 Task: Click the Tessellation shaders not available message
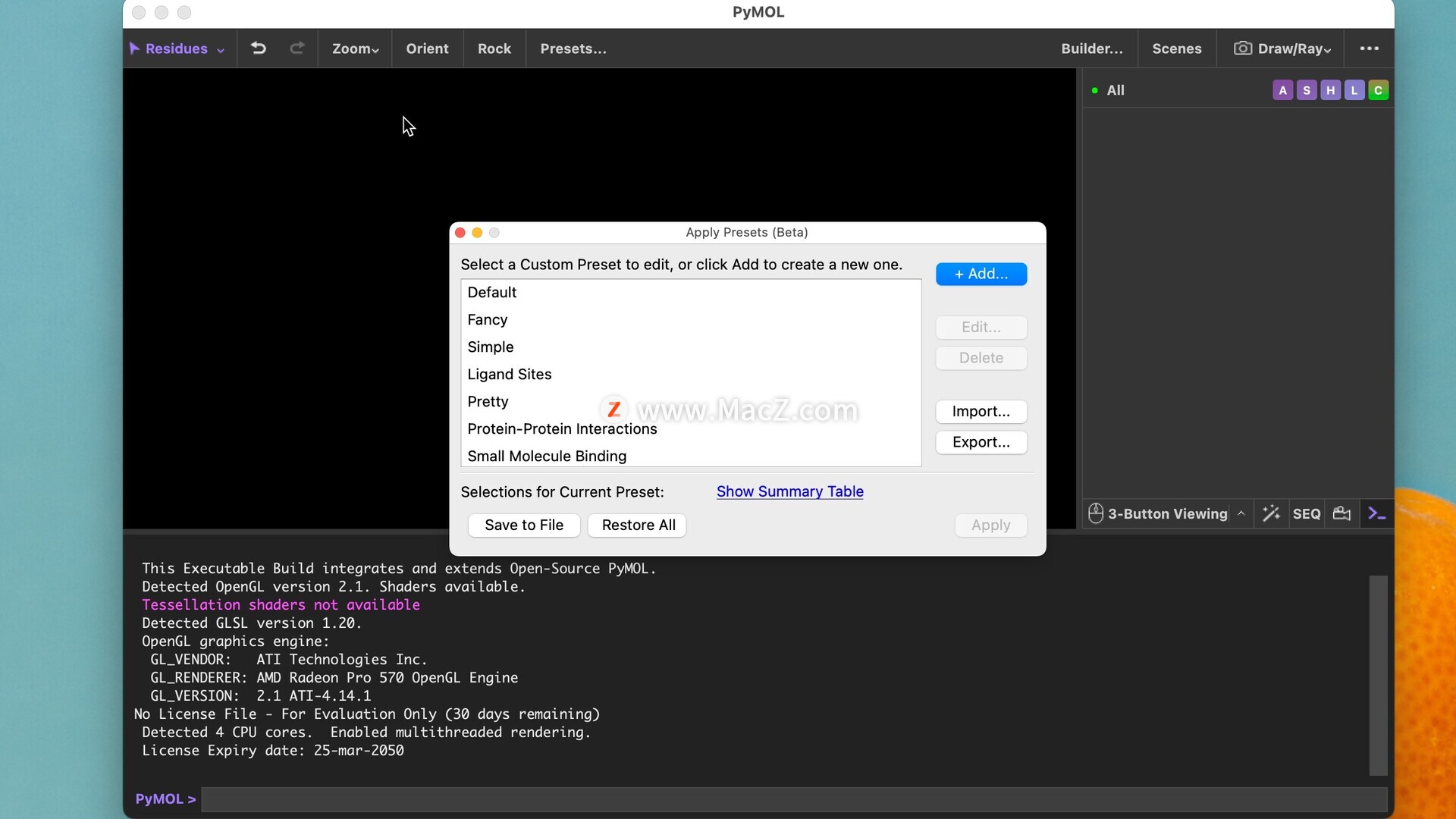pos(281,604)
